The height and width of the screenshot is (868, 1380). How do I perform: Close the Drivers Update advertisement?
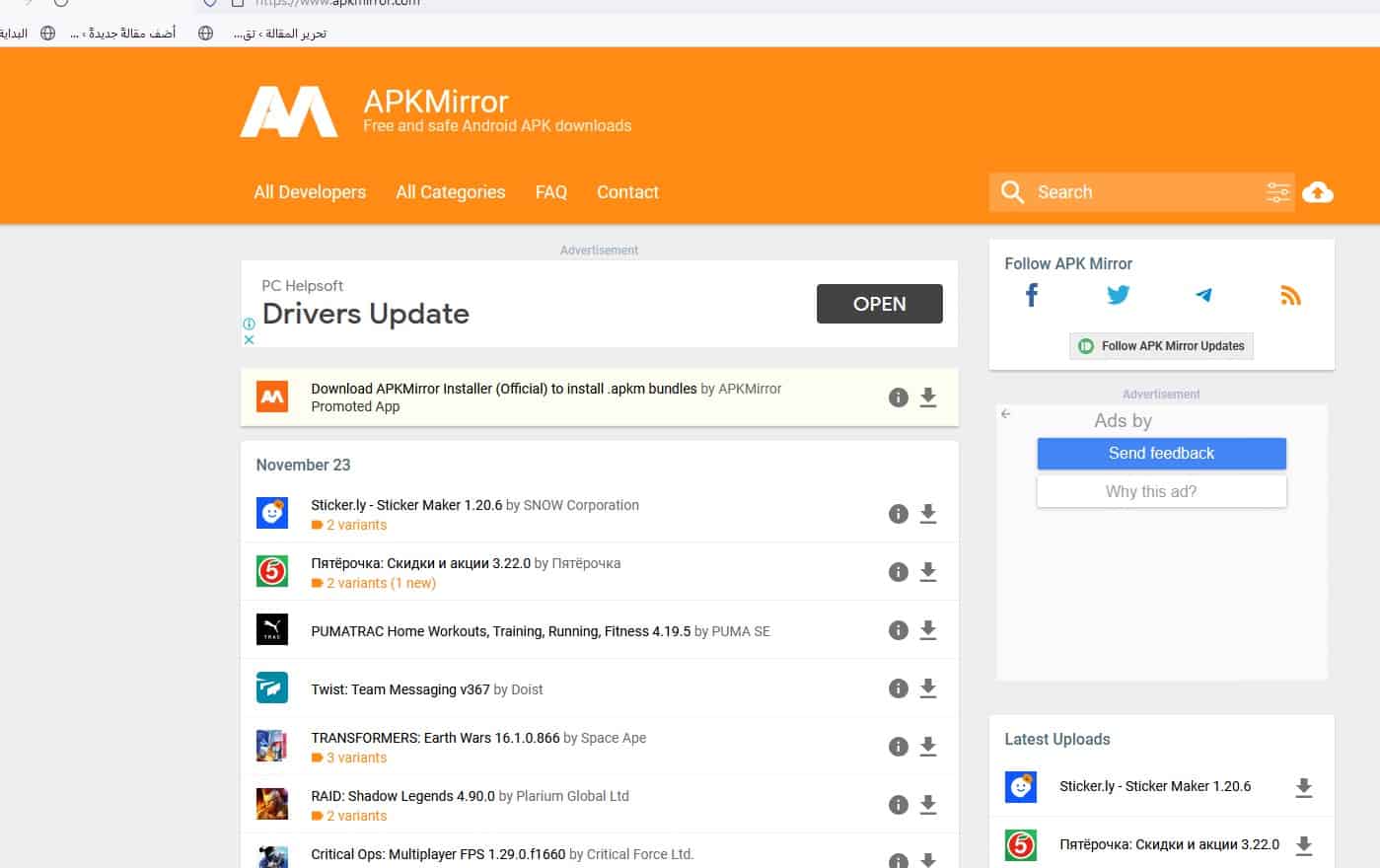click(x=250, y=339)
